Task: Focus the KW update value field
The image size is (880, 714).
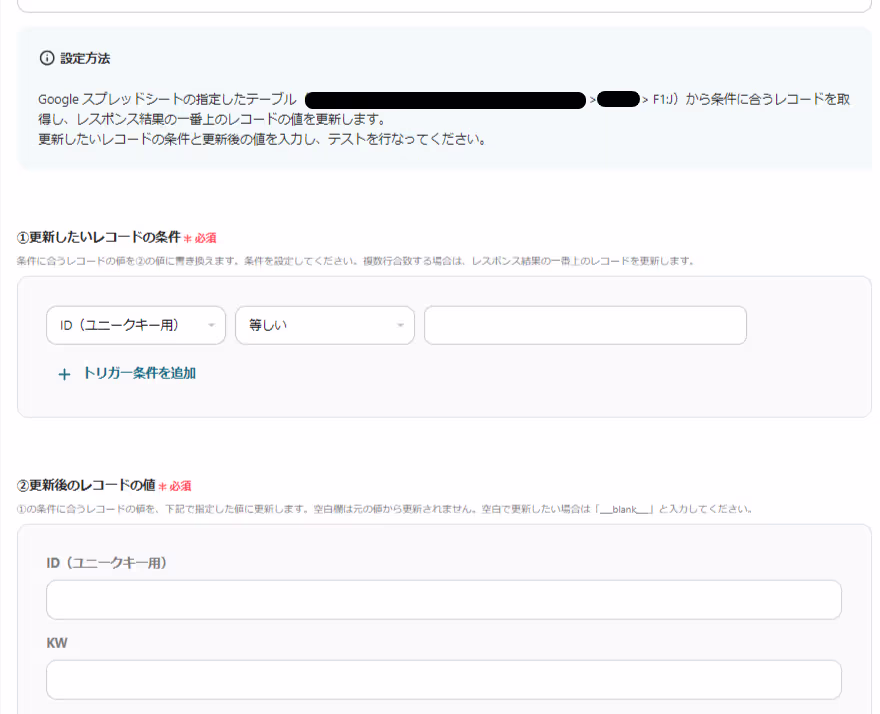Action: click(x=444, y=680)
